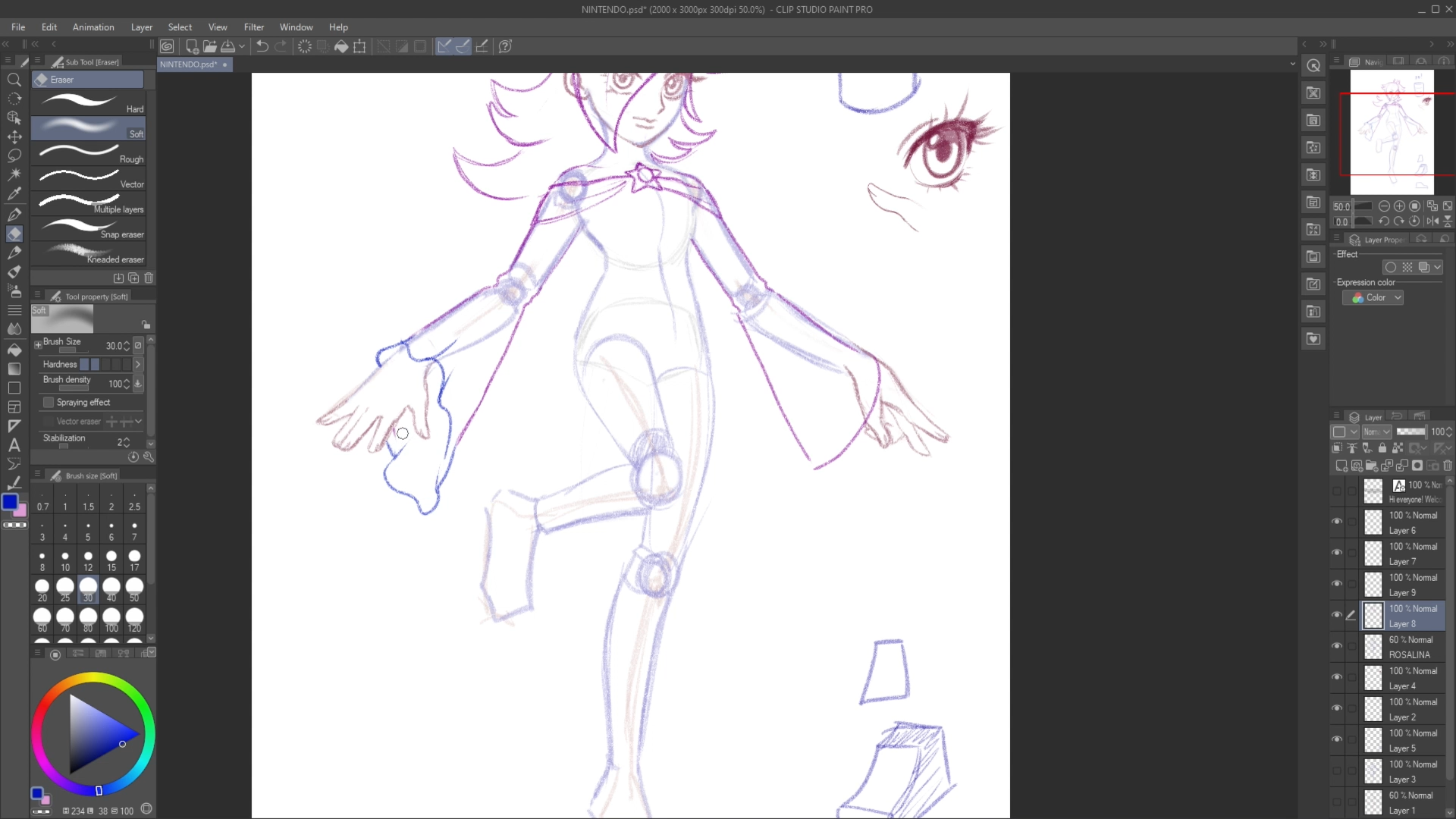Select Layer 2 thumbnail in Layer panel
The width and height of the screenshot is (1456, 819).
coord(1373,709)
